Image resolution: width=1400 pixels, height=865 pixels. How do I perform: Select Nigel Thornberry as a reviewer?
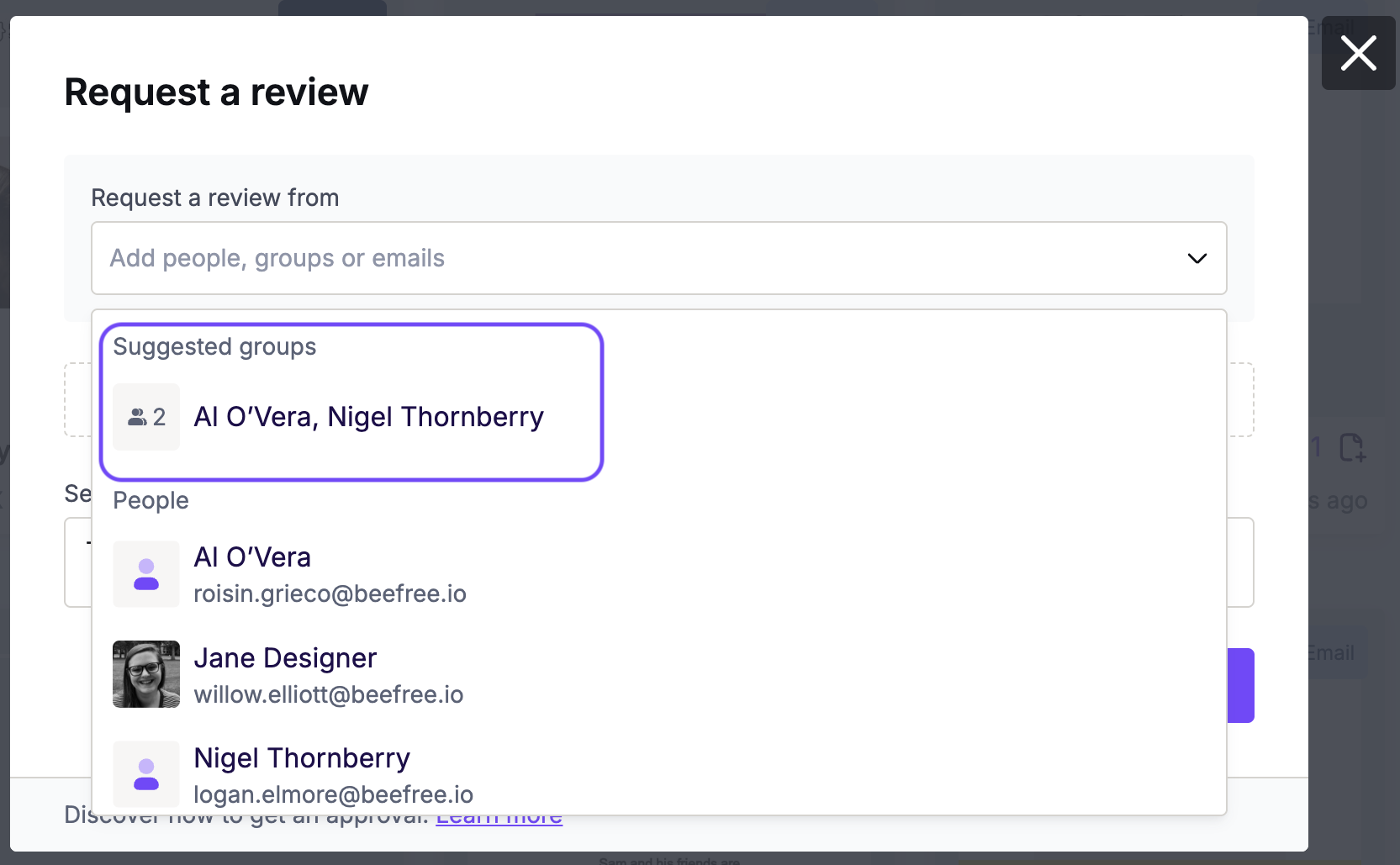coord(302,757)
